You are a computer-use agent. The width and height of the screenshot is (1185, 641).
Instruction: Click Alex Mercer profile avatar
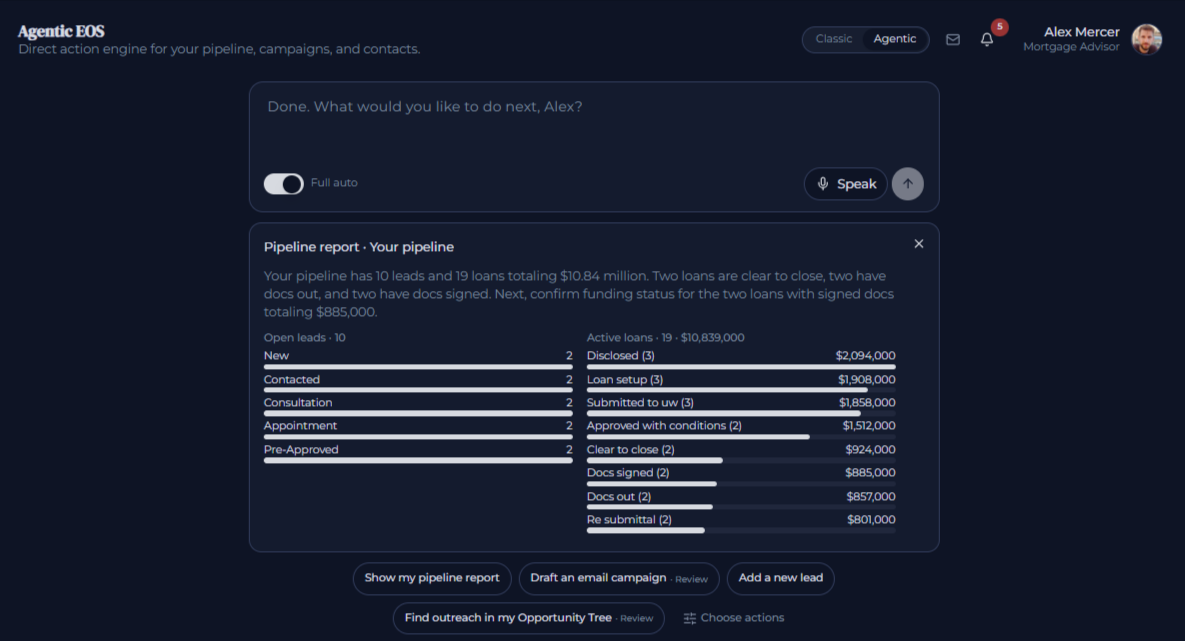[x=1146, y=39]
